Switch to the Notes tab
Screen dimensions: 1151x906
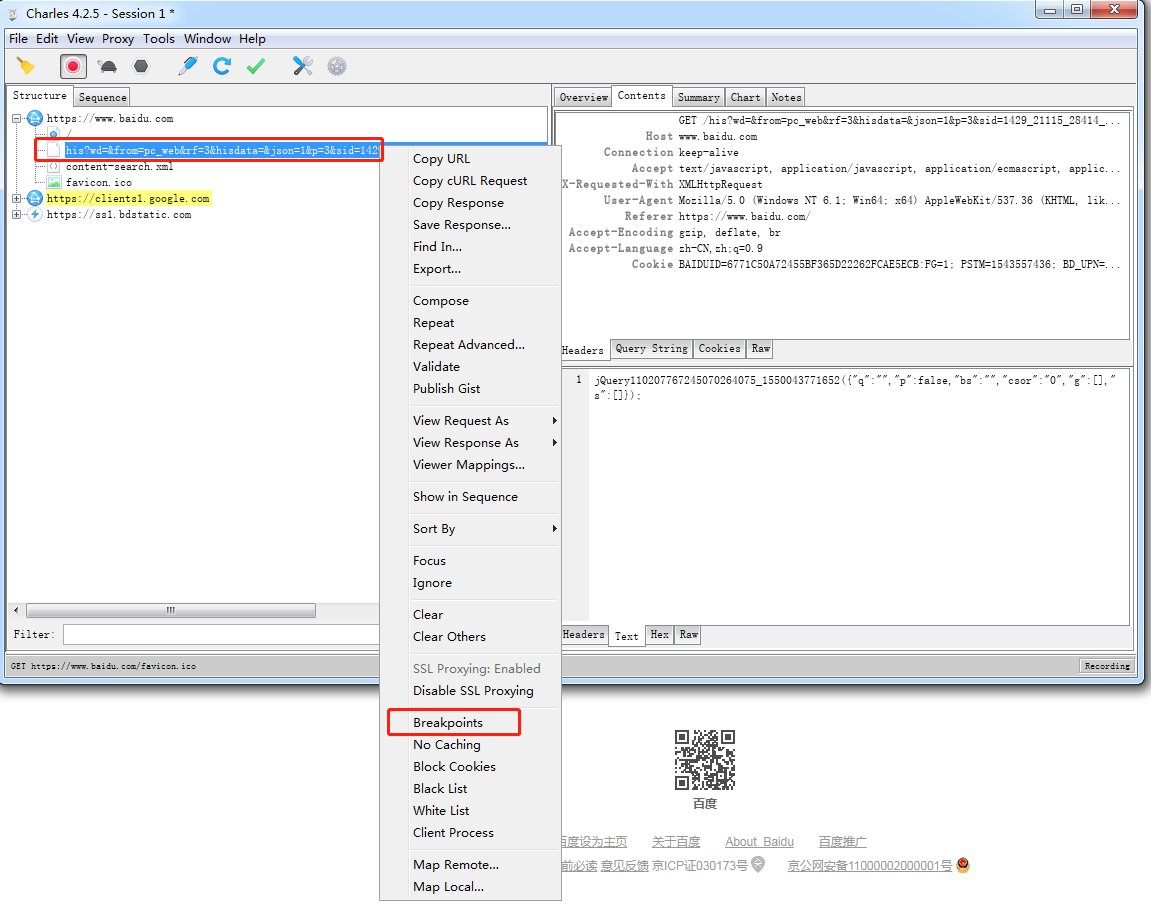[785, 97]
